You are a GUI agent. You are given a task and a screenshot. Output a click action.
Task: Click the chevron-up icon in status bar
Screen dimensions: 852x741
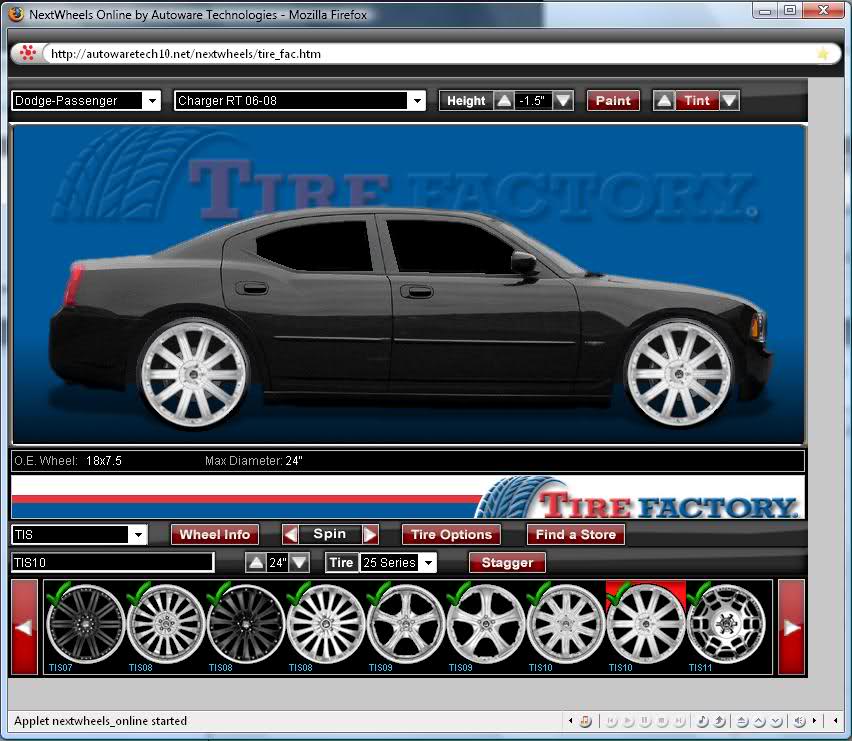[x=759, y=721]
